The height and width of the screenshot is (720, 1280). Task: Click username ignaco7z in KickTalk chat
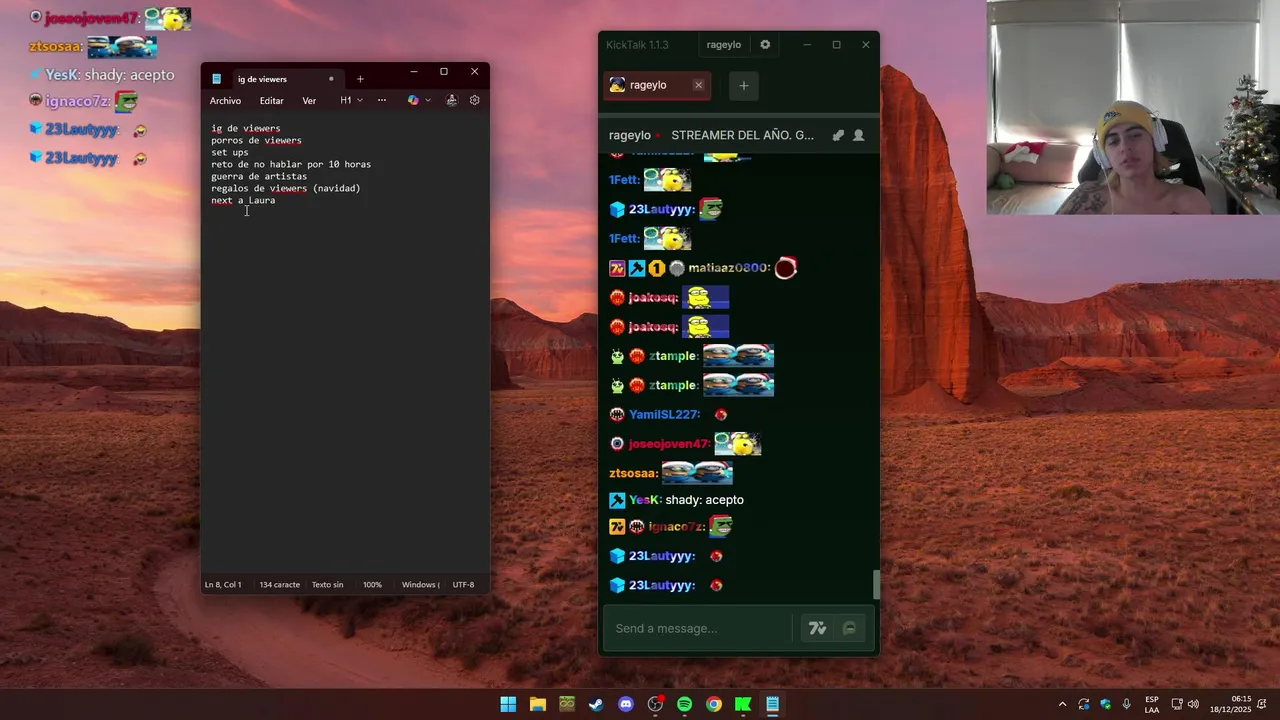point(675,526)
